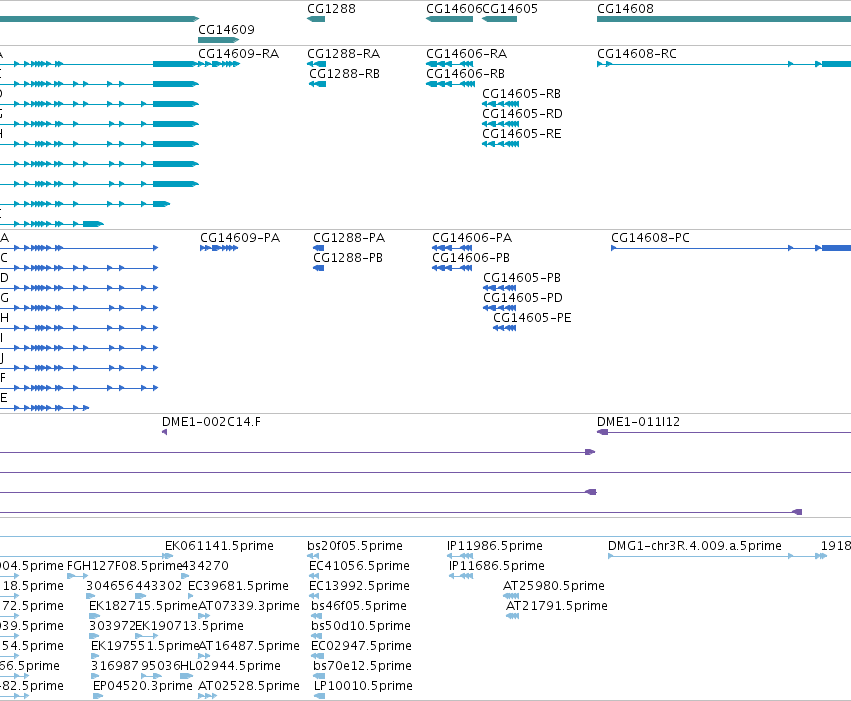The width and height of the screenshot is (851, 701).
Task: Click protein CG14606-PB
Action: [471, 258]
